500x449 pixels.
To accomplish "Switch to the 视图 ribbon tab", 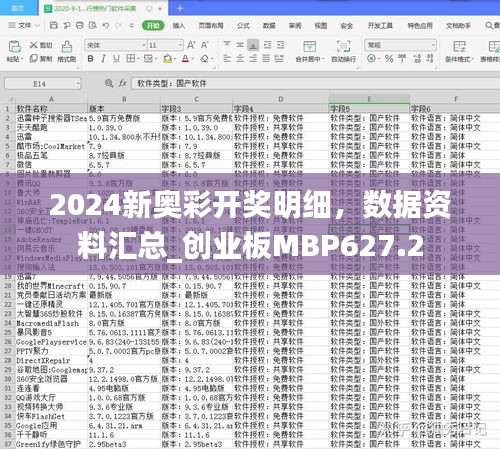I will pos(321,25).
